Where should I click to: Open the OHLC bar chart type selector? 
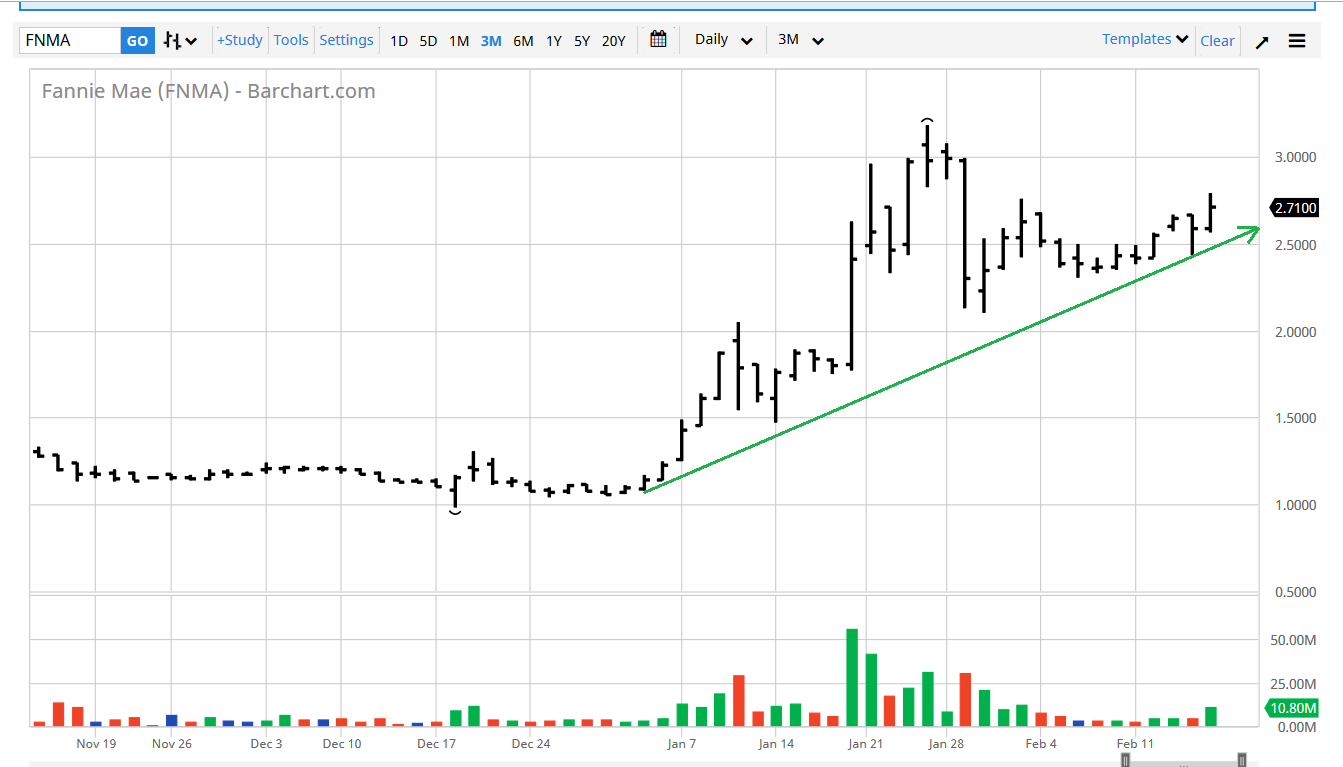pos(181,41)
